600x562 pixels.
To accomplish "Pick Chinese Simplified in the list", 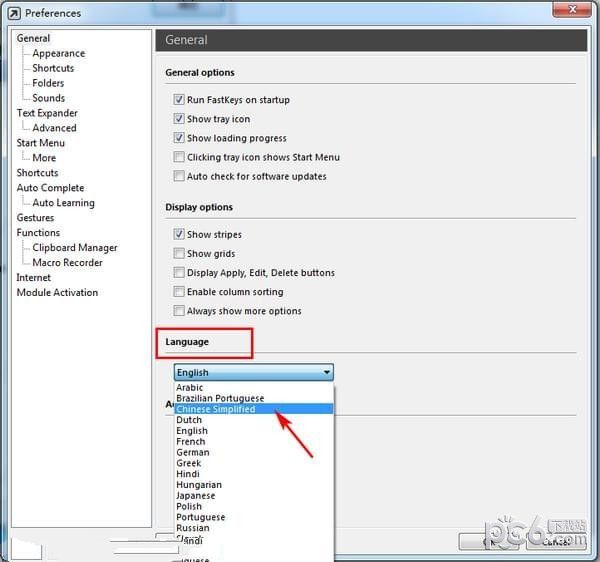I will (254, 409).
